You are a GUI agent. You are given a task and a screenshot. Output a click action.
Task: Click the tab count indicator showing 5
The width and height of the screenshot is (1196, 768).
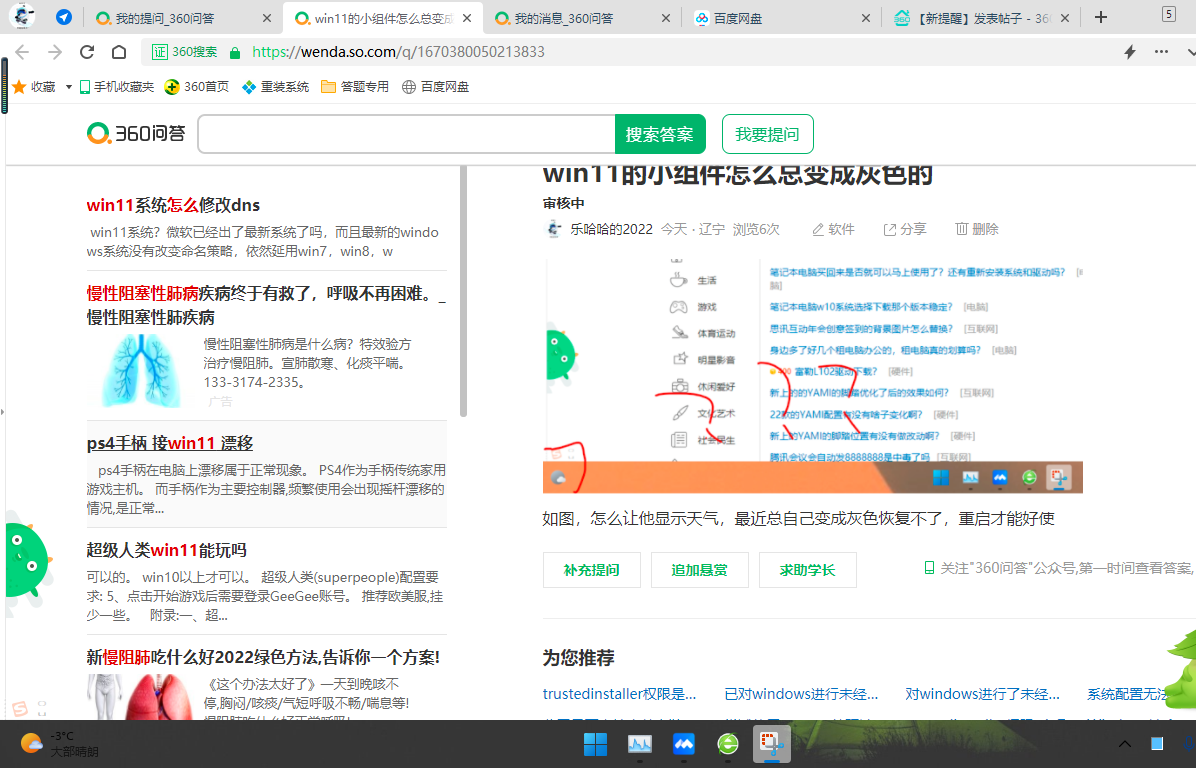pyautogui.click(x=1169, y=14)
